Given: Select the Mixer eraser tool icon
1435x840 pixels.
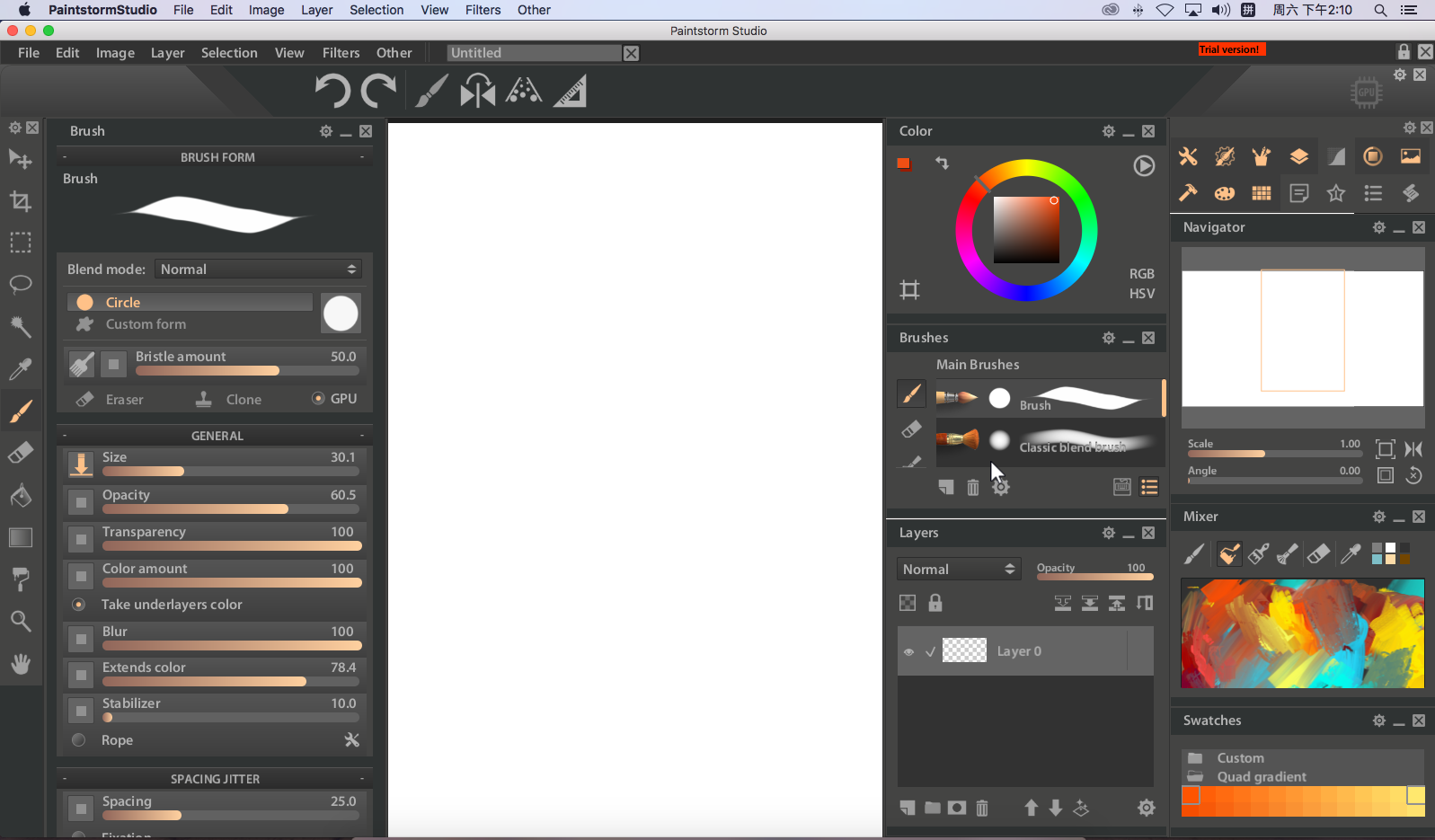Looking at the screenshot, I should [x=1318, y=553].
